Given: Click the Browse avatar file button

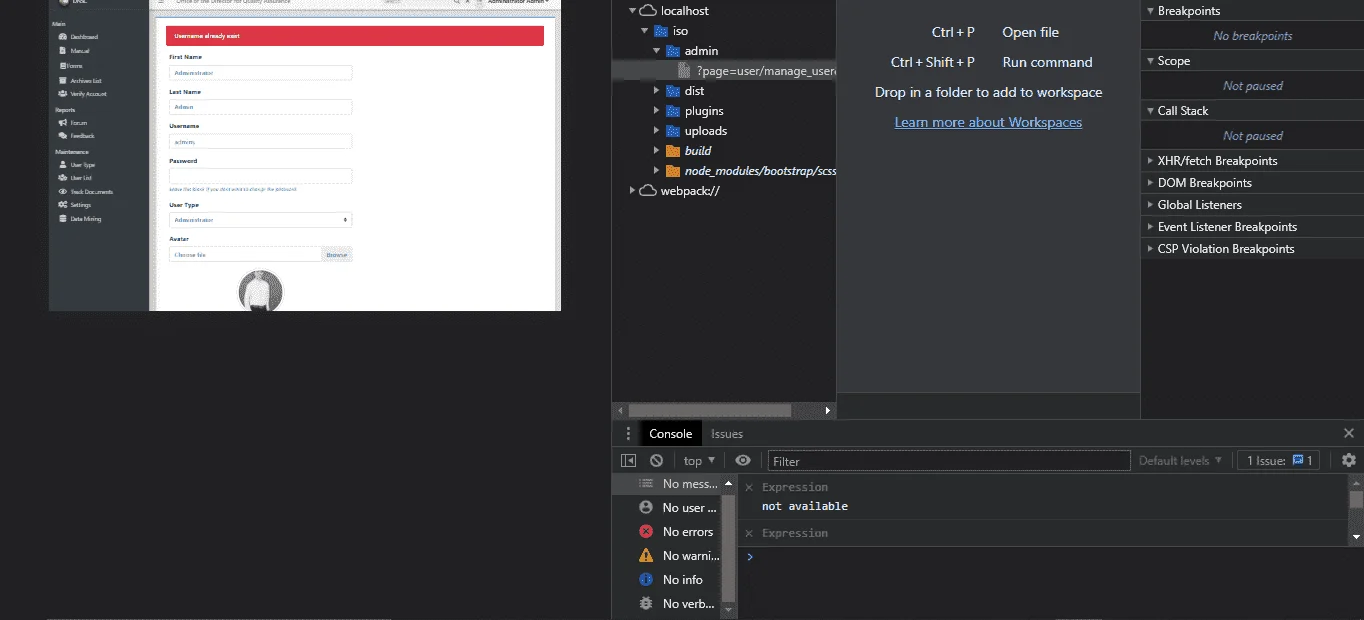Looking at the screenshot, I should point(337,255).
